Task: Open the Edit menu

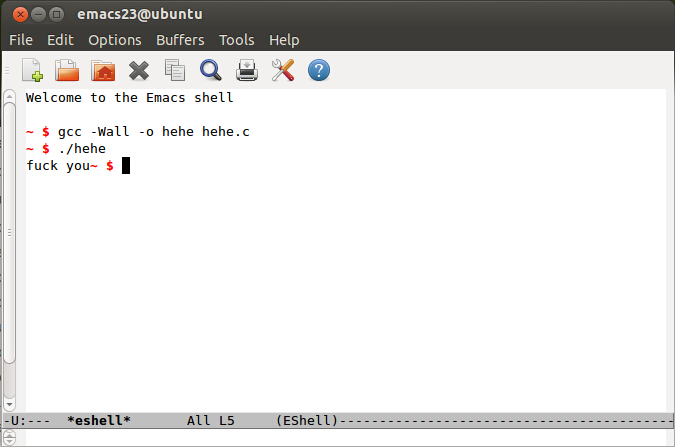Action: [60, 40]
